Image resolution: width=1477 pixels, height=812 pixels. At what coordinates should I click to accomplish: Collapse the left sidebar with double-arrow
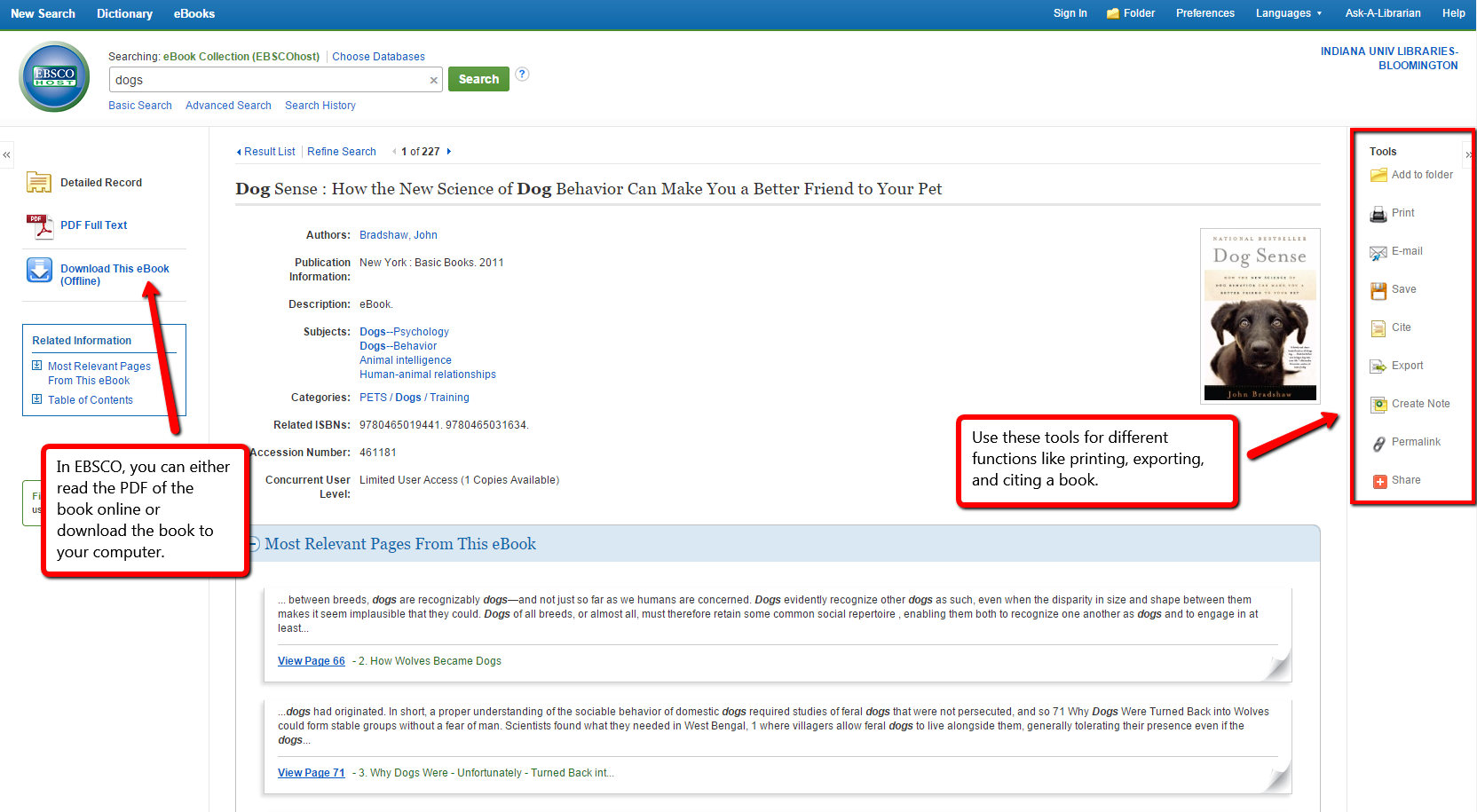(6, 154)
